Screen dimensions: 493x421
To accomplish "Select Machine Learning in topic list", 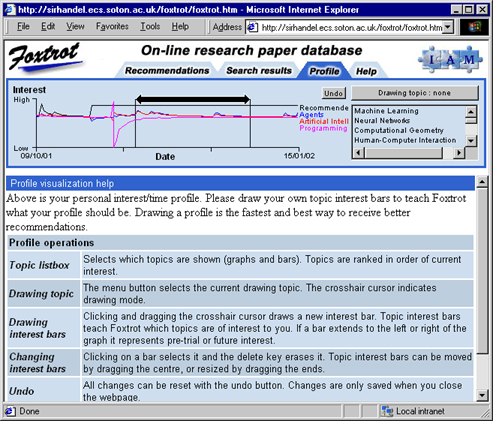I will 386,111.
